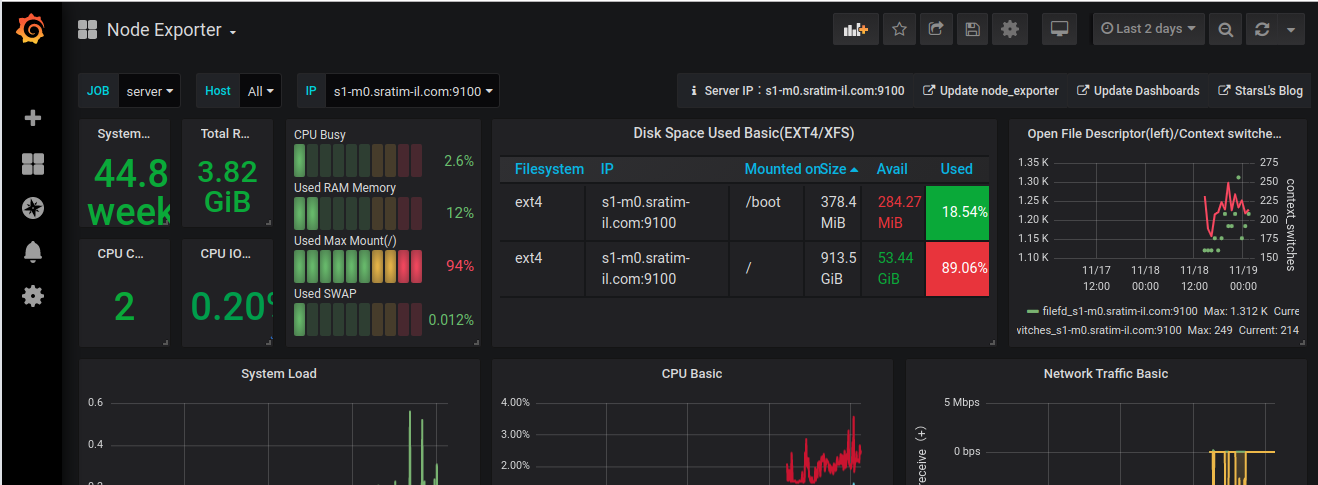Click the red 89.06% used cell

coord(957,269)
